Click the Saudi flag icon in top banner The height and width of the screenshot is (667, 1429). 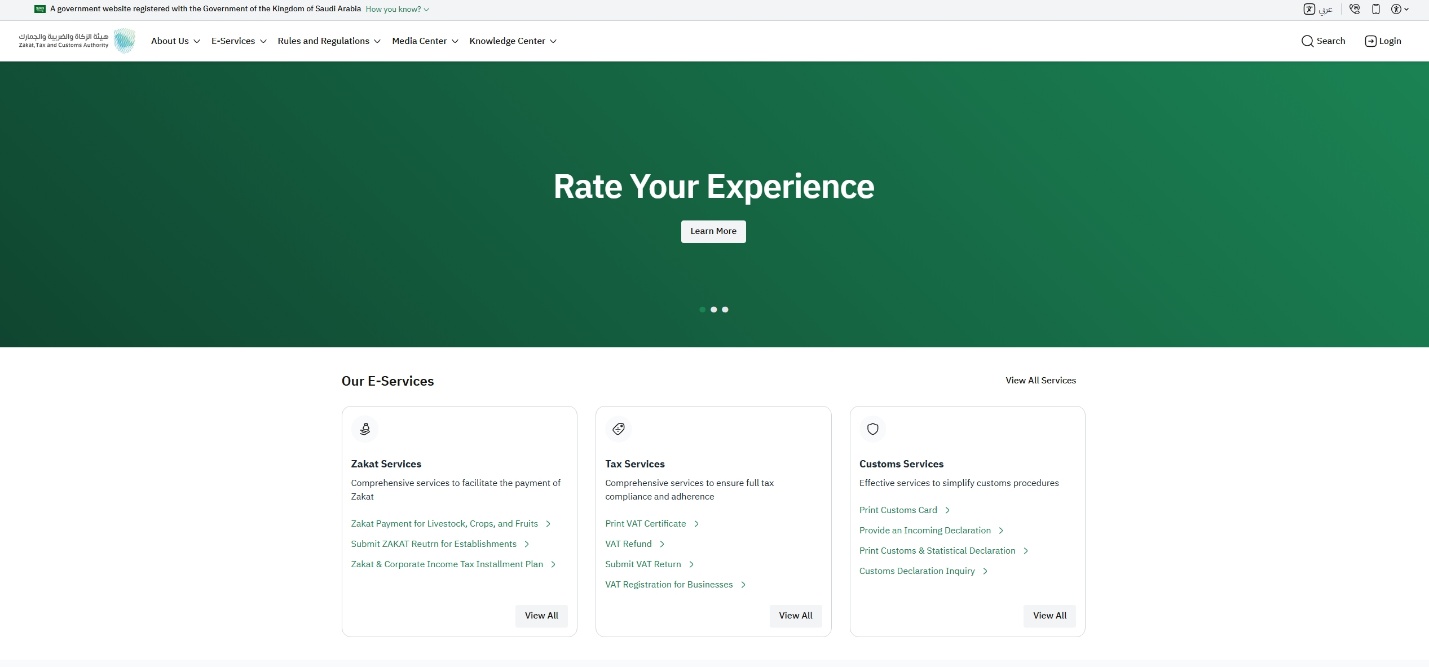40,9
